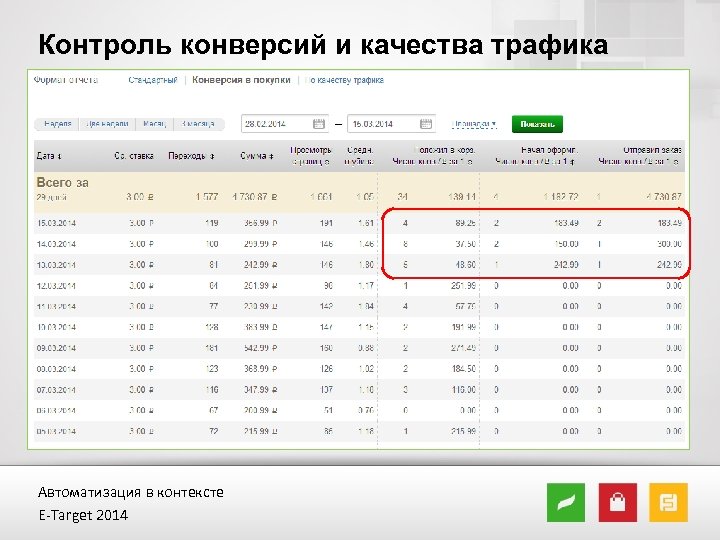Click the Средн. глубина column header
Viewport: 720px width, 540px height.
tap(360, 156)
